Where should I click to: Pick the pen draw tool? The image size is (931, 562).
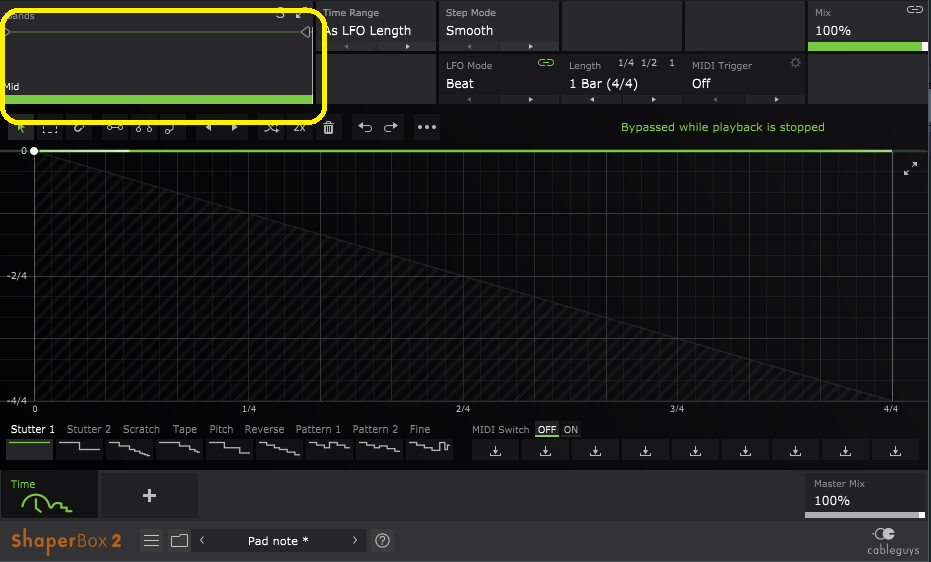pyautogui.click(x=79, y=127)
